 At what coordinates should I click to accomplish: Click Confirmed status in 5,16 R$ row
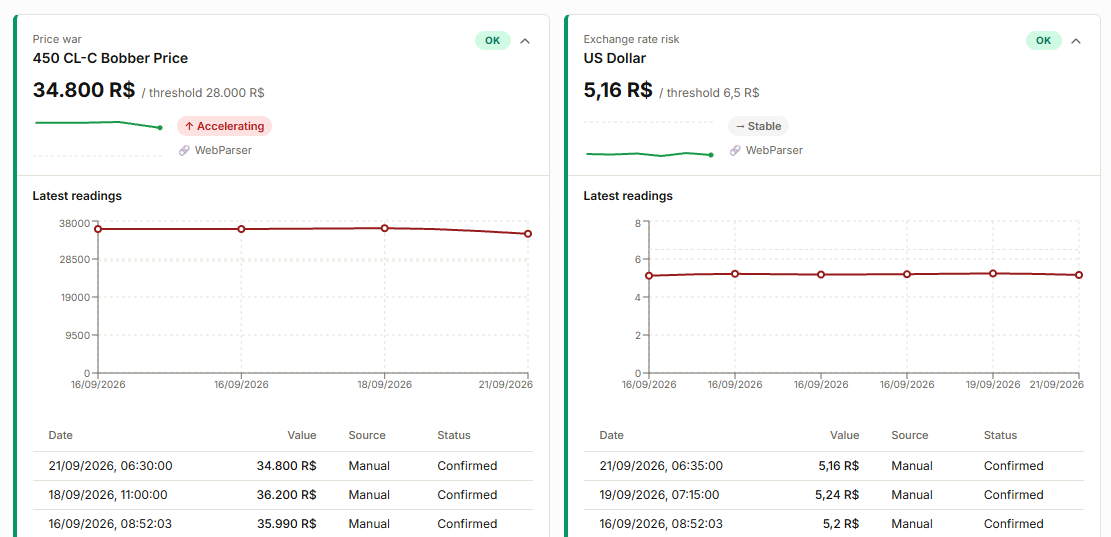[x=1013, y=466]
